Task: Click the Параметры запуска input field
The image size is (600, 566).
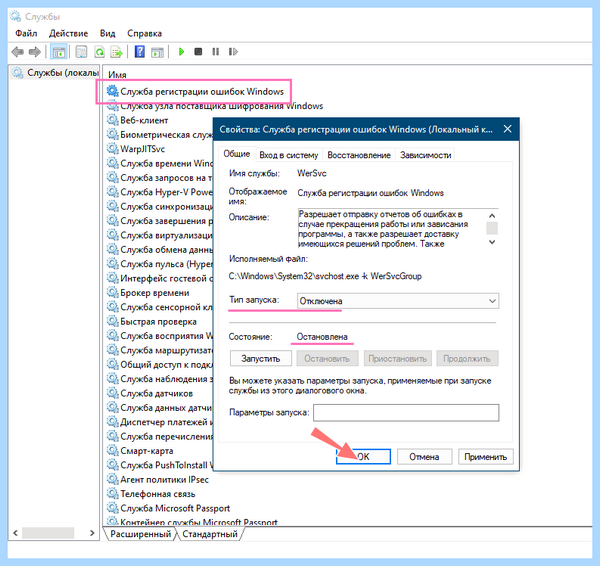Action: (x=406, y=413)
